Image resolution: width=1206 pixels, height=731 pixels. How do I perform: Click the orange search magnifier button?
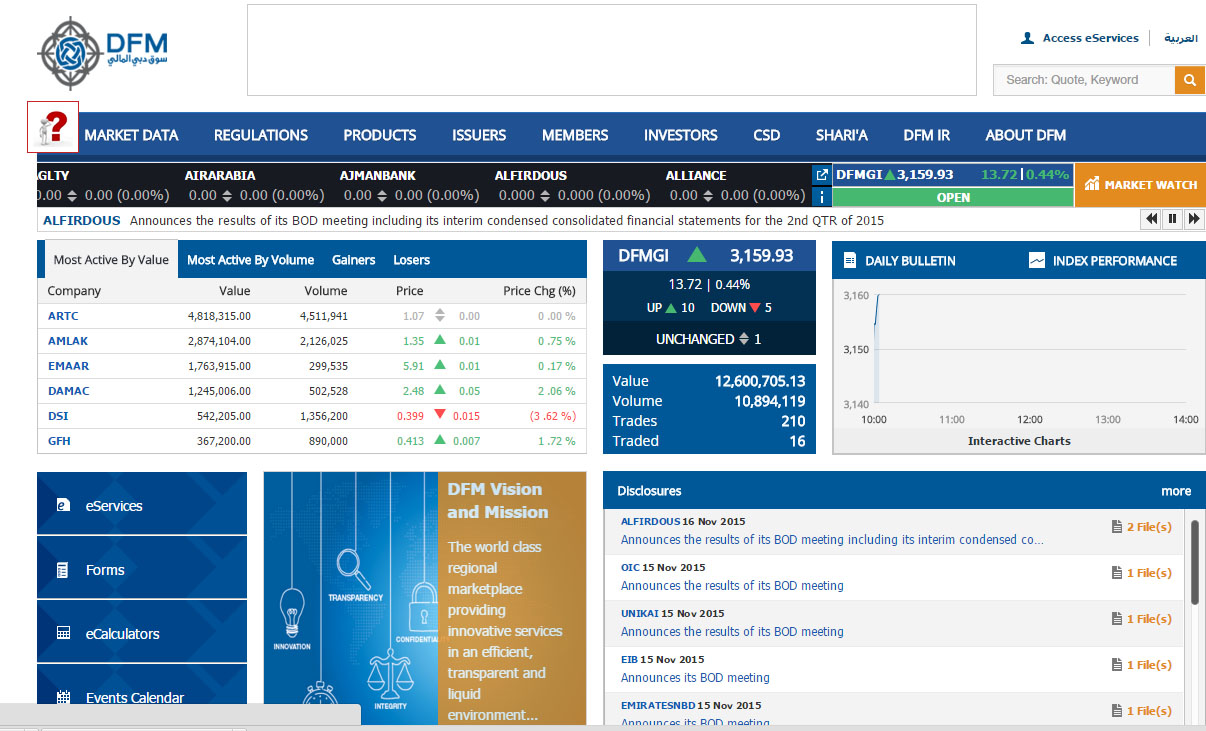[1189, 80]
